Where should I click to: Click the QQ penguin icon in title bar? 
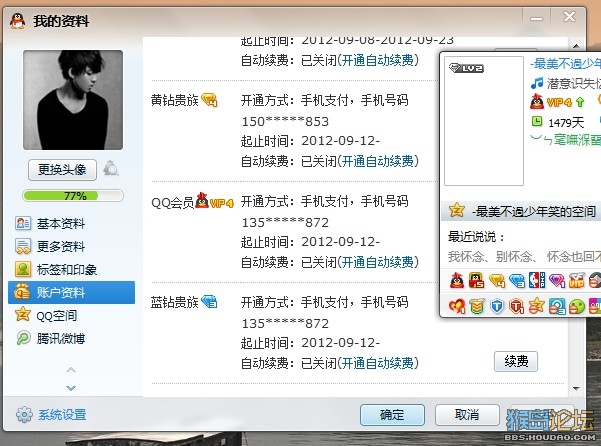tap(17, 21)
